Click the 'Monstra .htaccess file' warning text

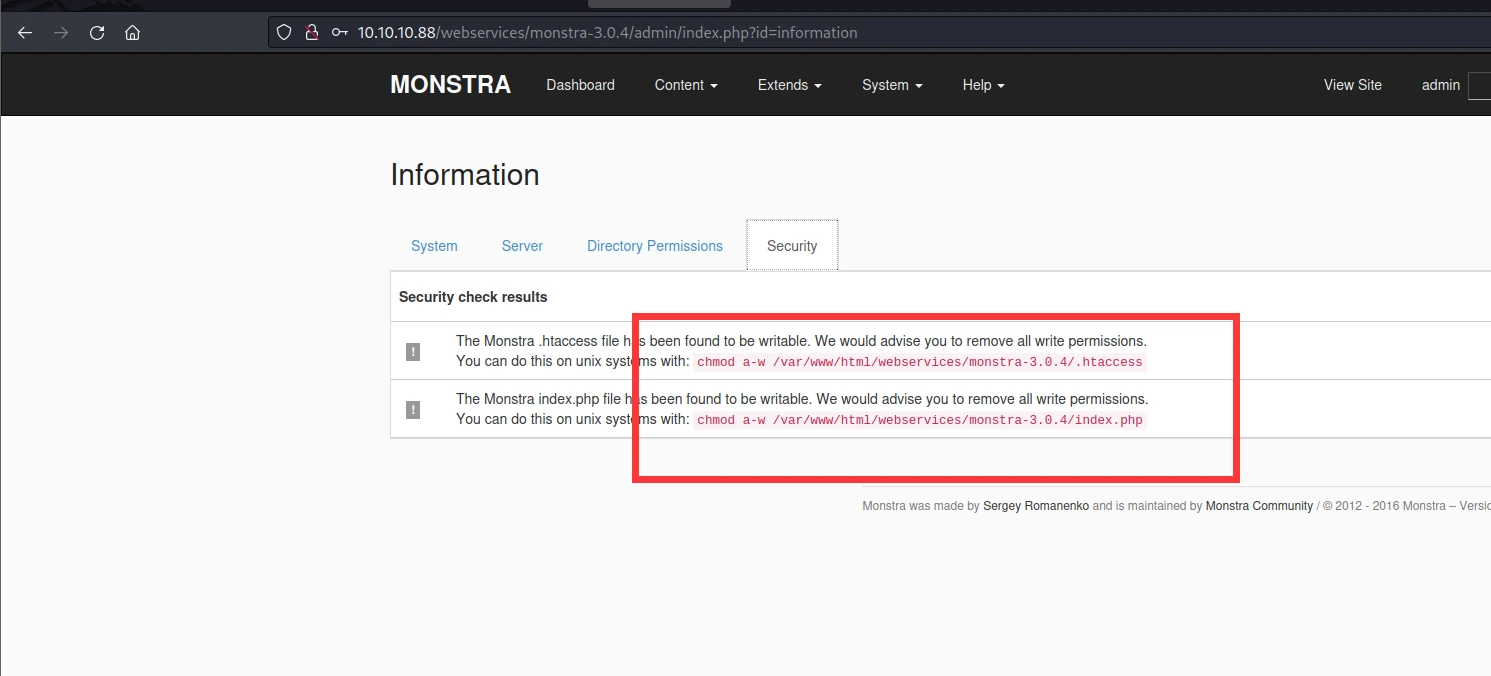[x=801, y=341]
